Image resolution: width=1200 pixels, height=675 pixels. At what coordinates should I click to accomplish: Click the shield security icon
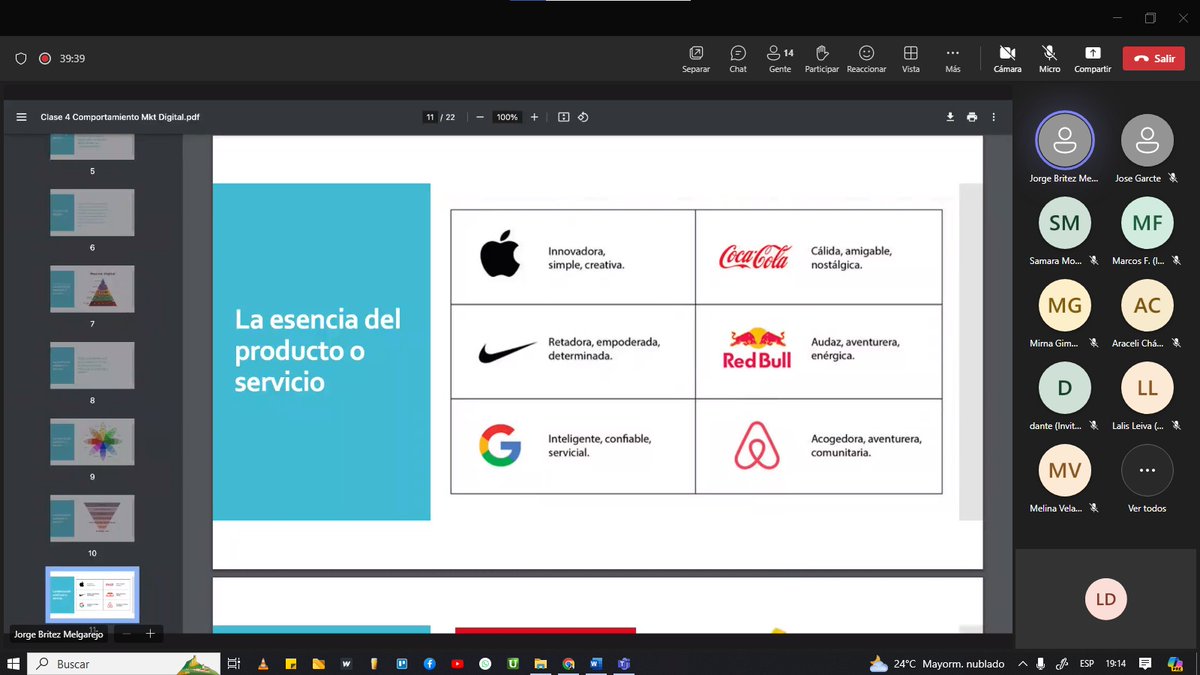(x=21, y=59)
